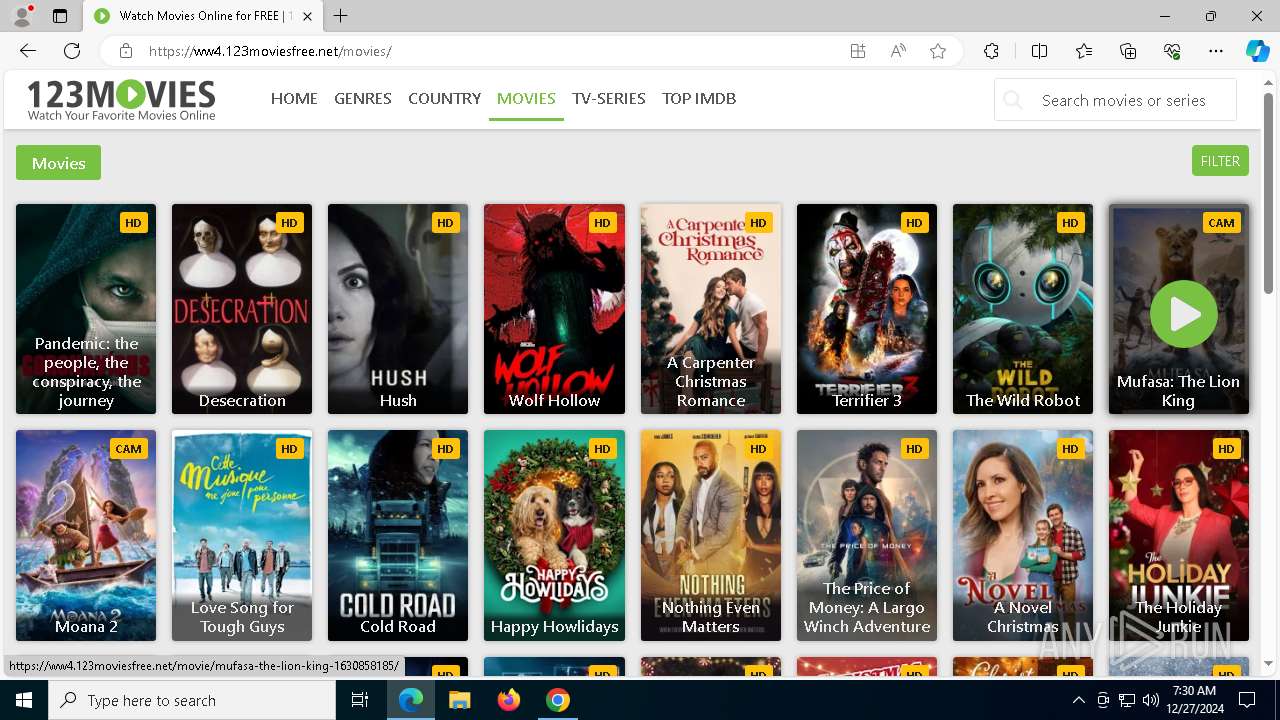
Task: Show hidden system tray icons
Action: [1078, 700]
